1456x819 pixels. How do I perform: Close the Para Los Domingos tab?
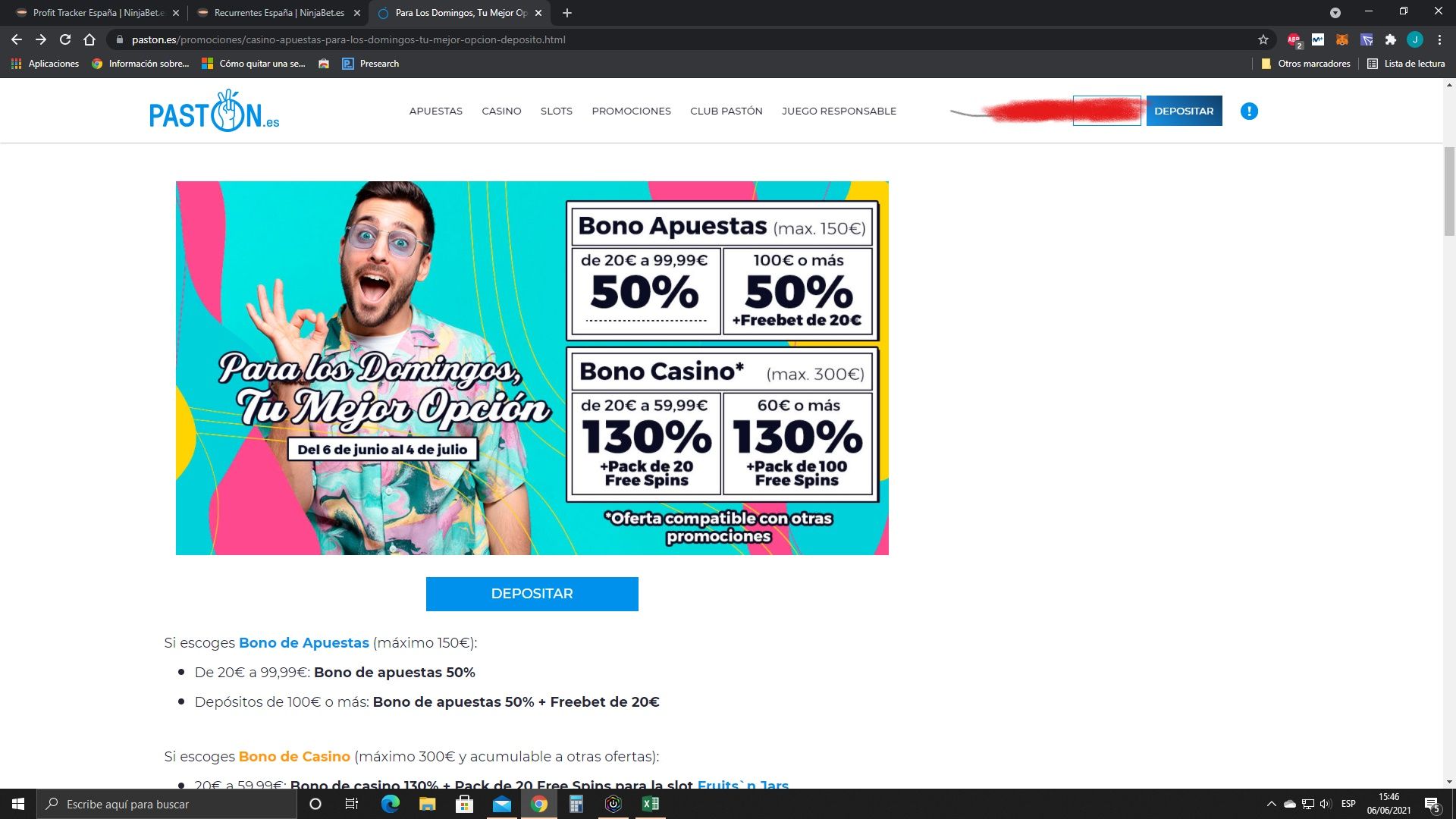[x=538, y=13]
